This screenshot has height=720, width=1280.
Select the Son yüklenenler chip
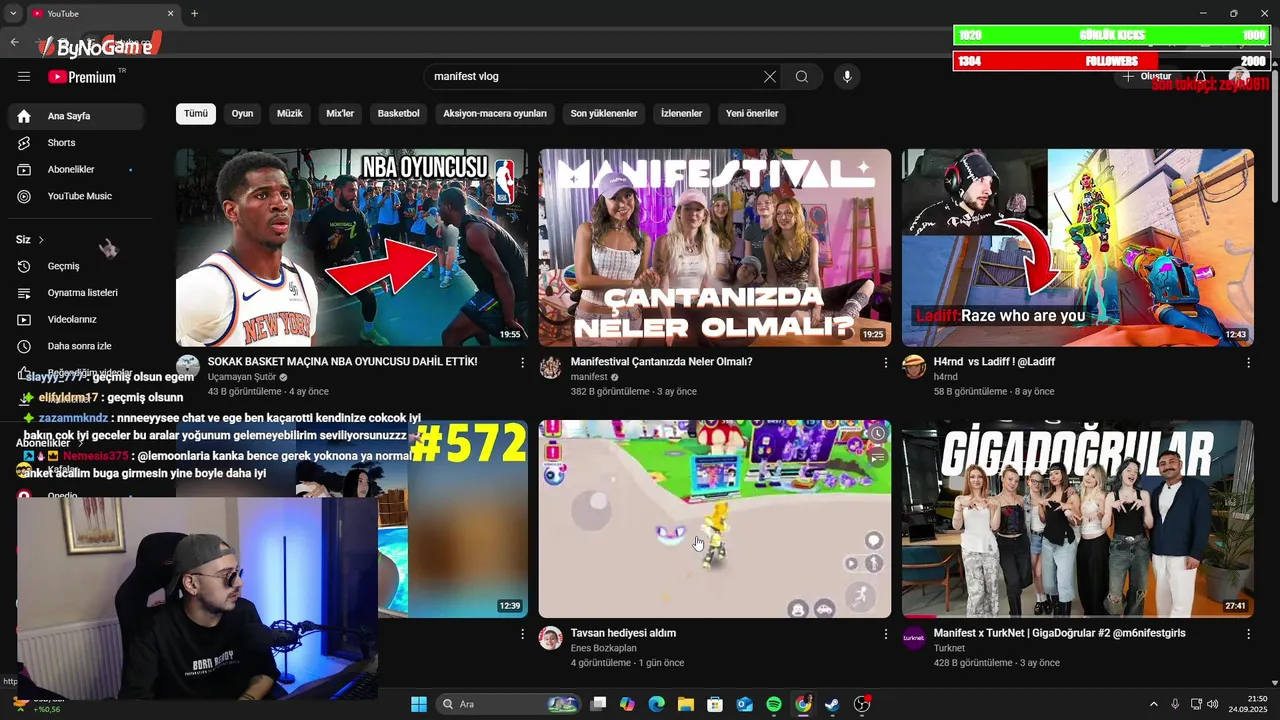[604, 114]
